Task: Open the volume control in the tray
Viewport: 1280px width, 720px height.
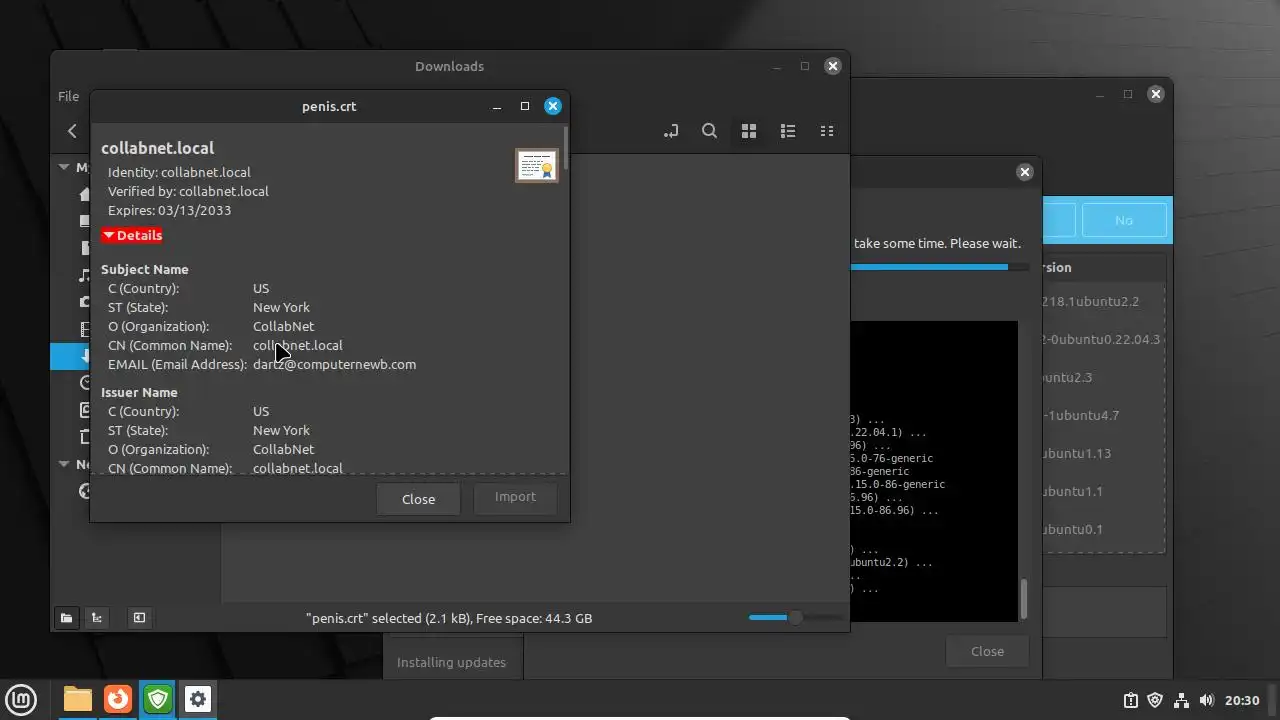Action: coord(1206,701)
